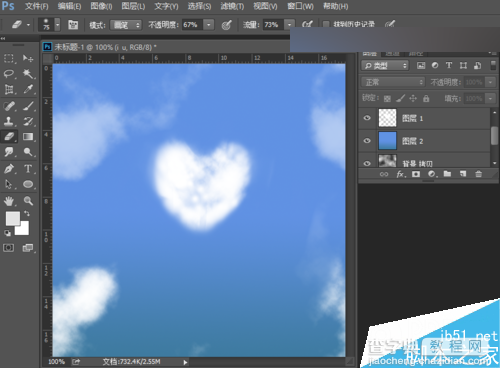The height and width of the screenshot is (368, 500).
Task: Swap foreground and background colors
Action: pyautogui.click(x=27, y=213)
